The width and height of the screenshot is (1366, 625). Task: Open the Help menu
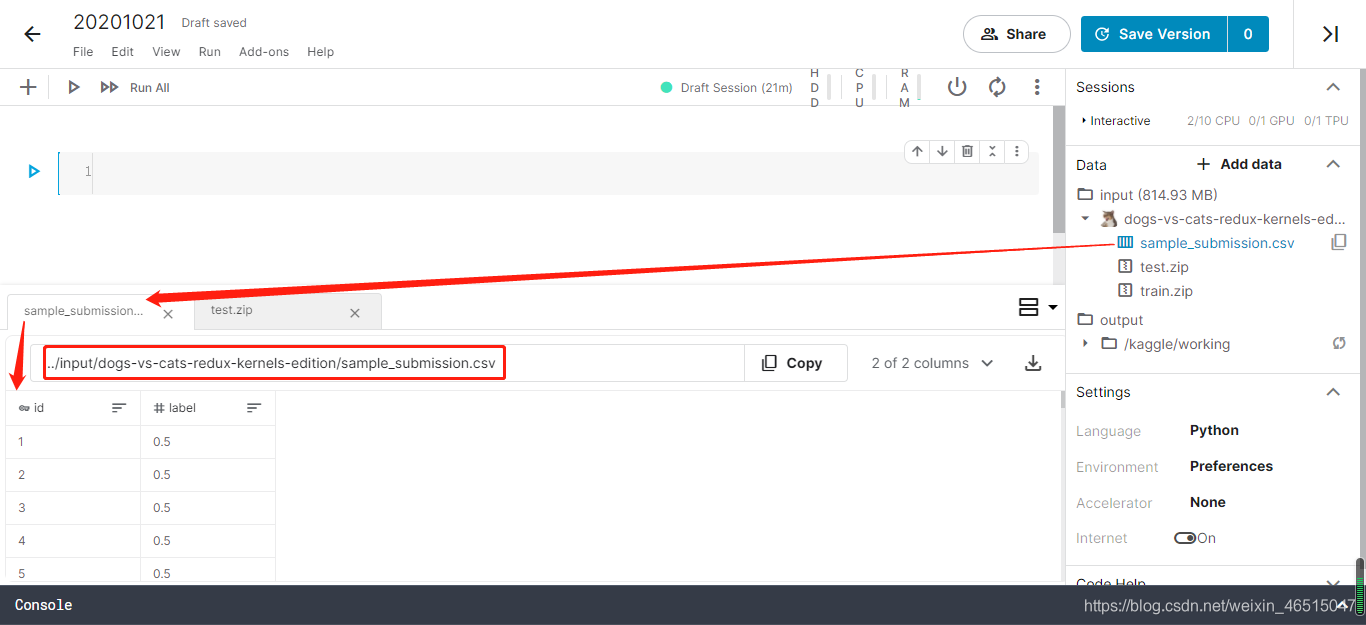(320, 52)
